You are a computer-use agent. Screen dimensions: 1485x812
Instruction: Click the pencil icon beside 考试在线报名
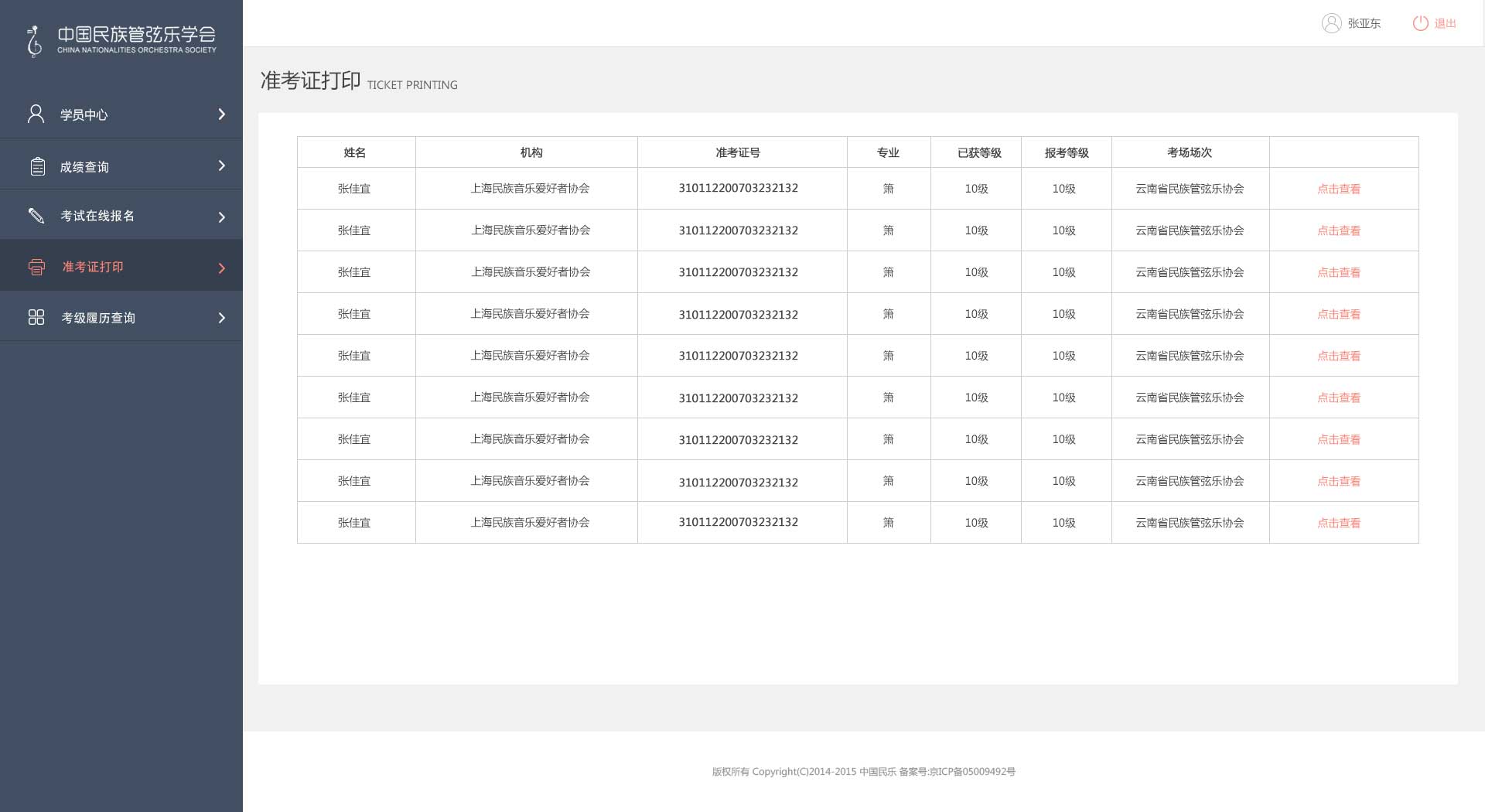[36, 216]
